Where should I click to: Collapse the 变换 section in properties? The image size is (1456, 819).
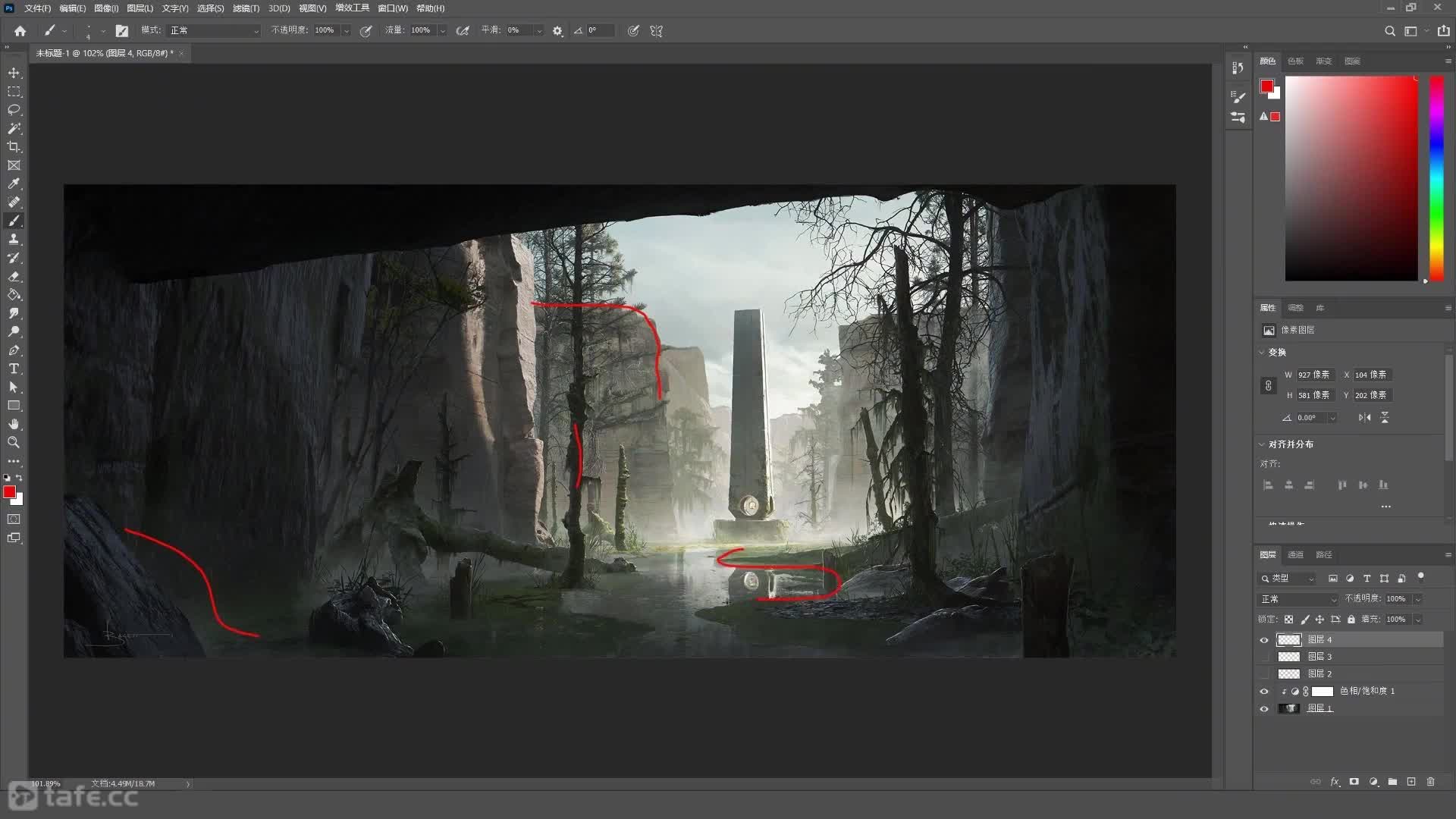[x=1262, y=353]
